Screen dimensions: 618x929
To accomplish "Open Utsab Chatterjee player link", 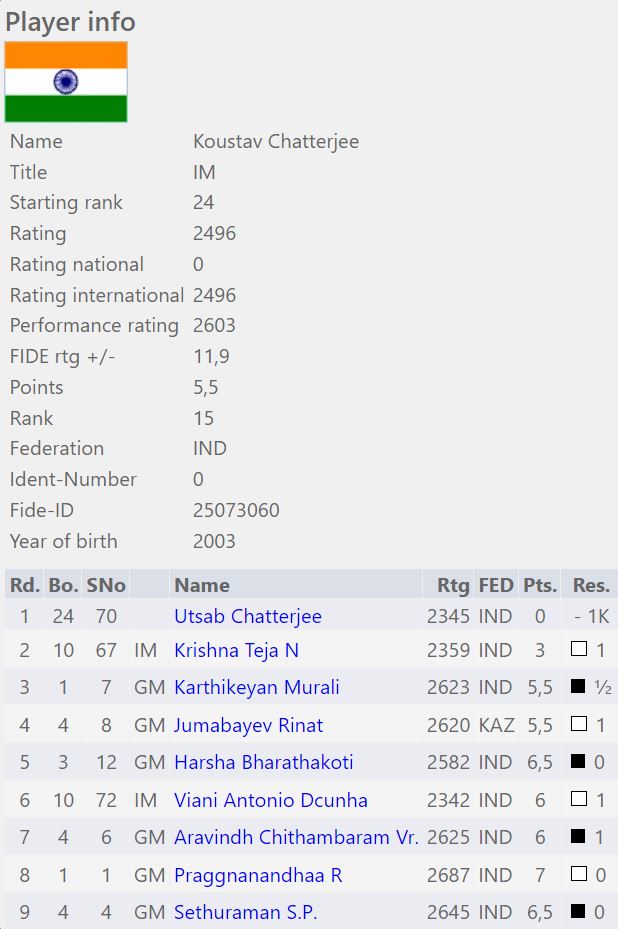I will 248,616.
